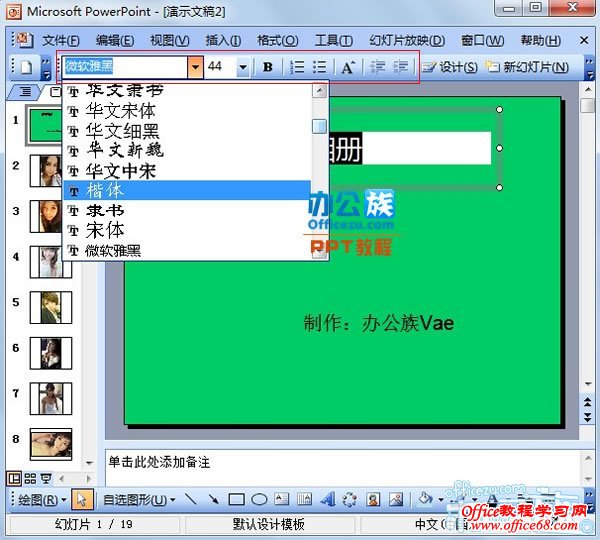Select the Line drawing tool

(x=191, y=499)
